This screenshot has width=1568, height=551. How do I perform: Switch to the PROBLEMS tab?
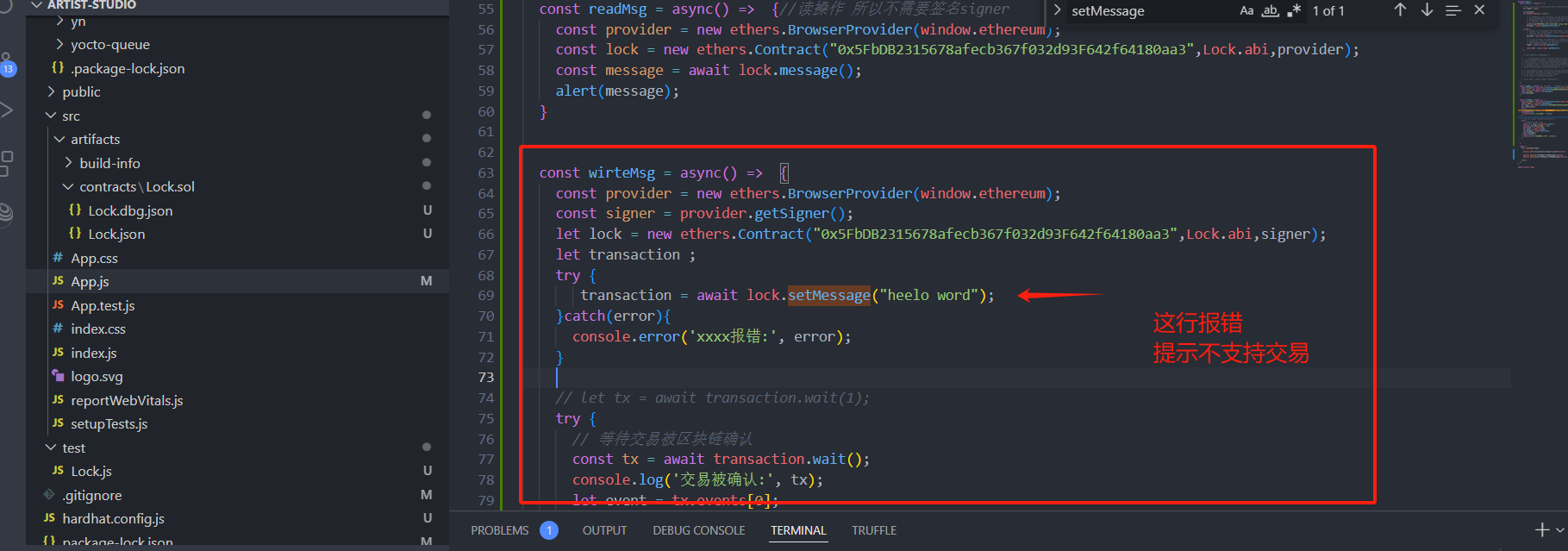click(500, 530)
